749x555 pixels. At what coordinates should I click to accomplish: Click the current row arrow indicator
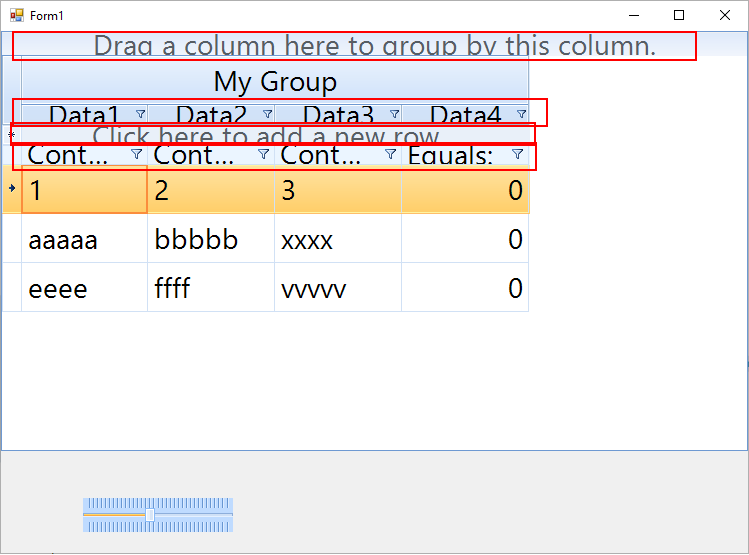(11, 188)
